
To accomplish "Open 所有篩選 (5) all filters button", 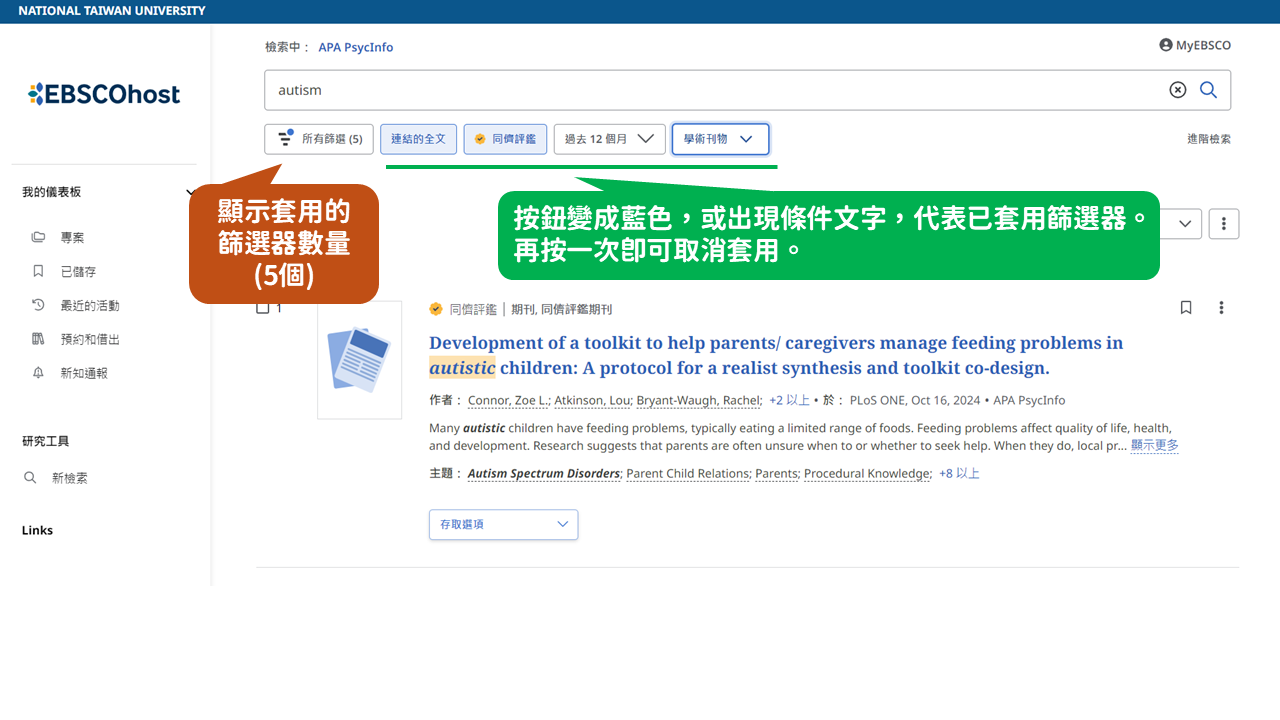I will click(319, 139).
